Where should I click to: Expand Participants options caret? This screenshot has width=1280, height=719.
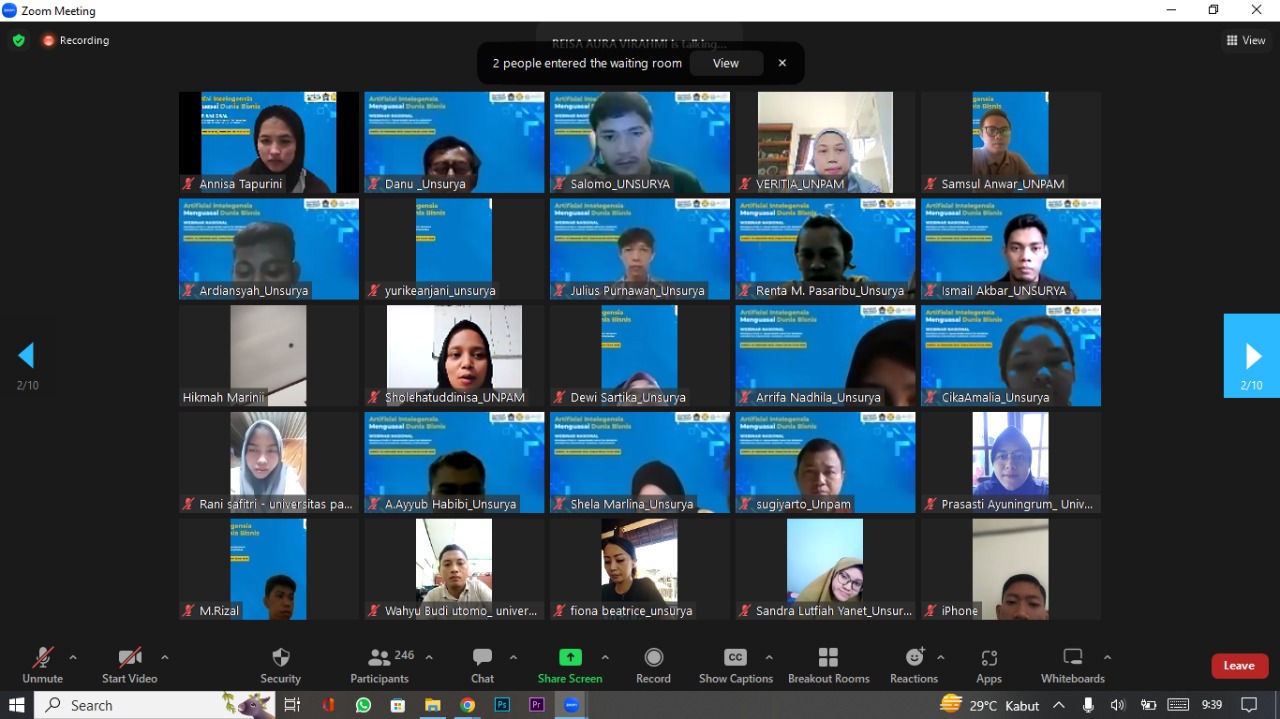429,657
